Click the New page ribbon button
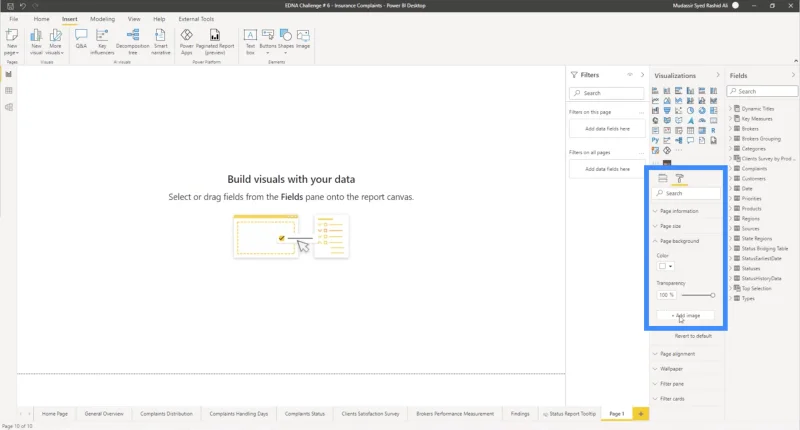Image resolution: width=800 pixels, height=430 pixels. click(x=11, y=42)
